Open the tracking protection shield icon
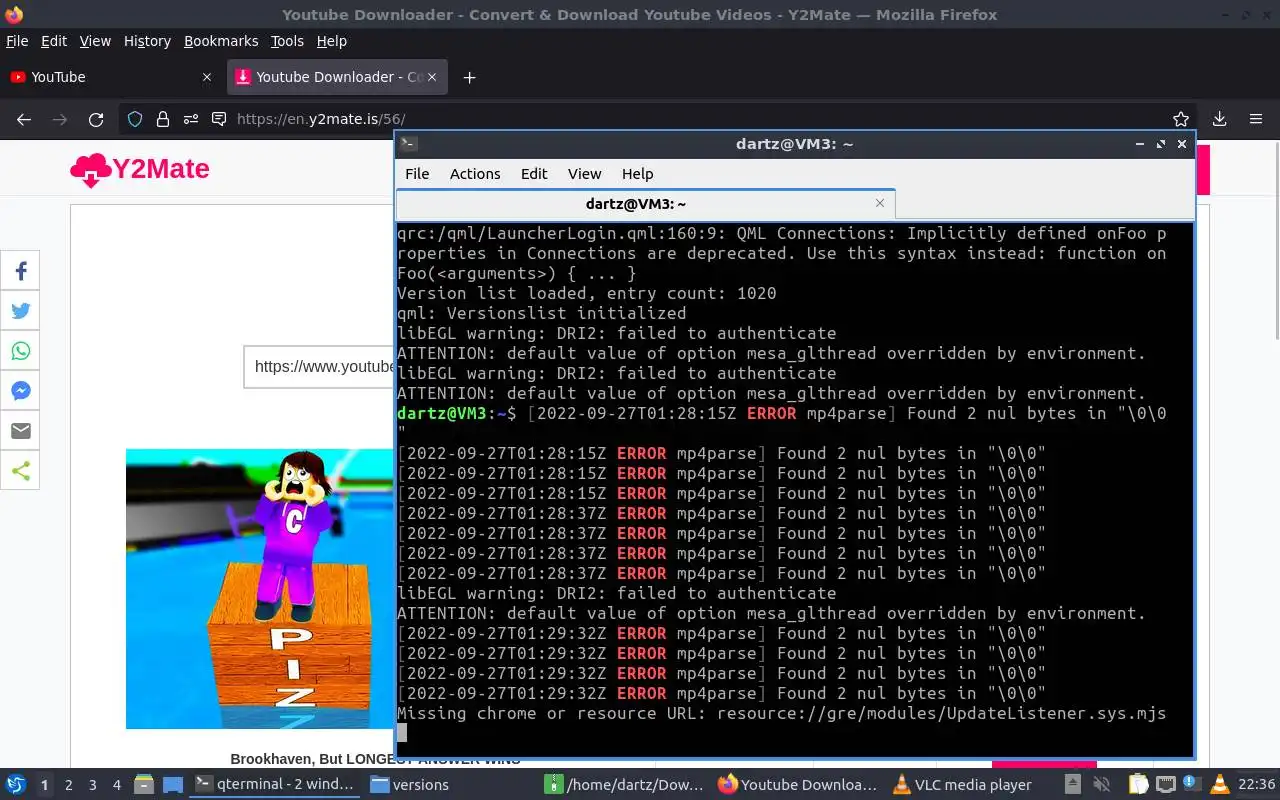The width and height of the screenshot is (1280, 800). [x=135, y=119]
